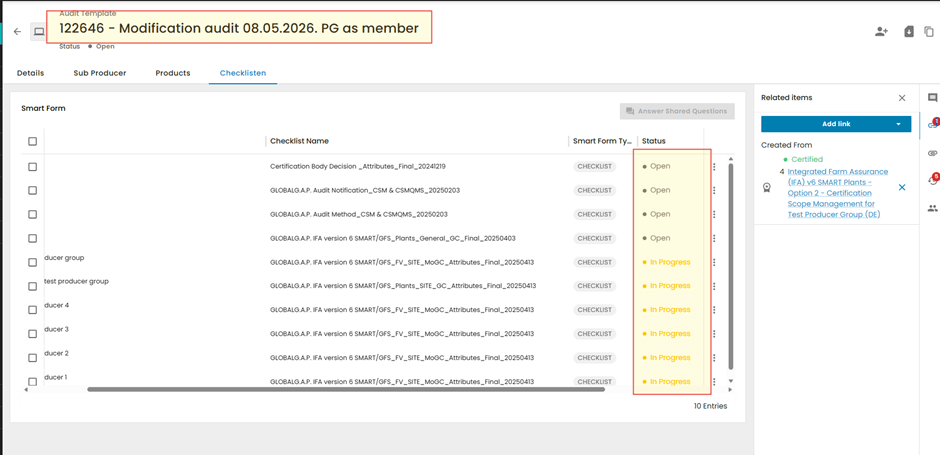Image resolution: width=940 pixels, height=455 pixels.
Task: Open row menu for Audit Method checklist
Action: (714, 214)
